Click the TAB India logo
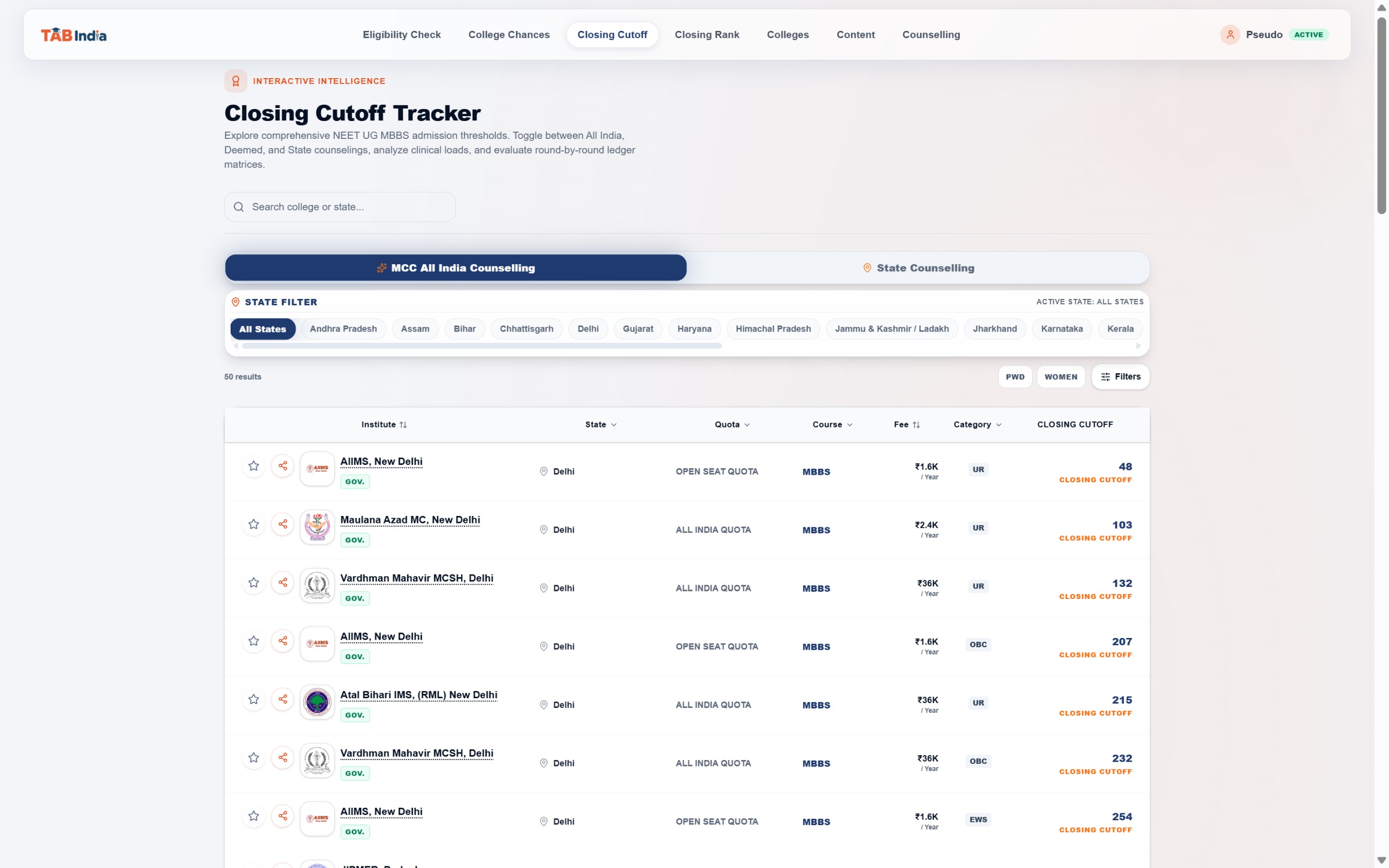This screenshot has height=868, width=1389. (73, 35)
